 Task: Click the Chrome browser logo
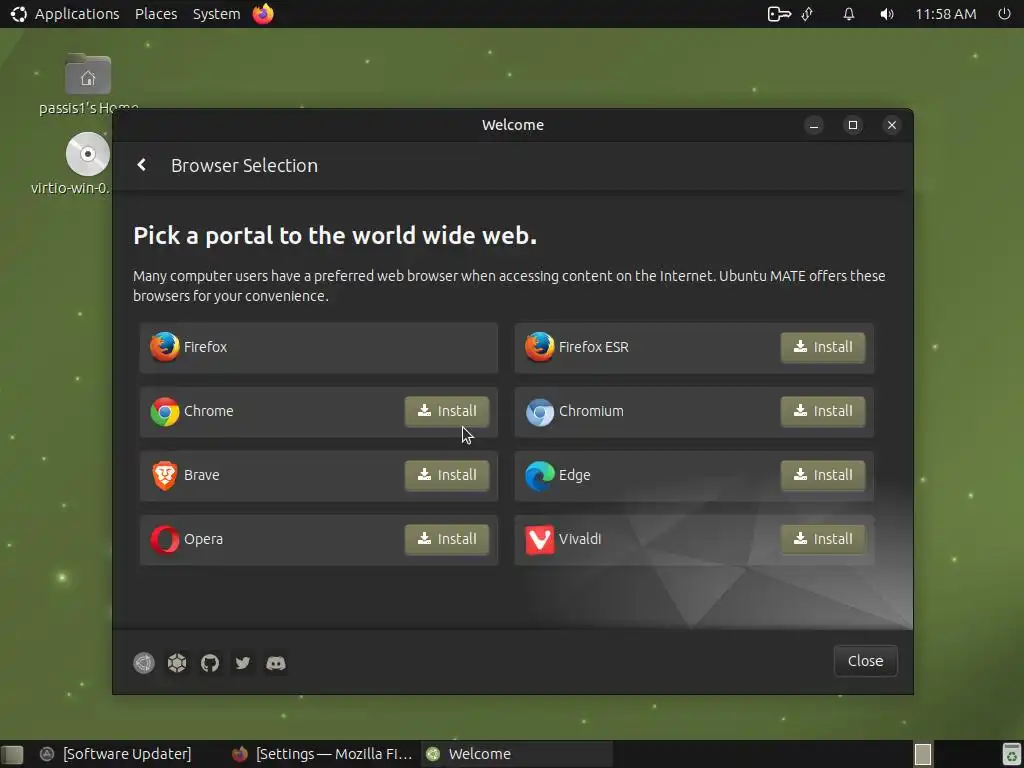click(x=165, y=411)
